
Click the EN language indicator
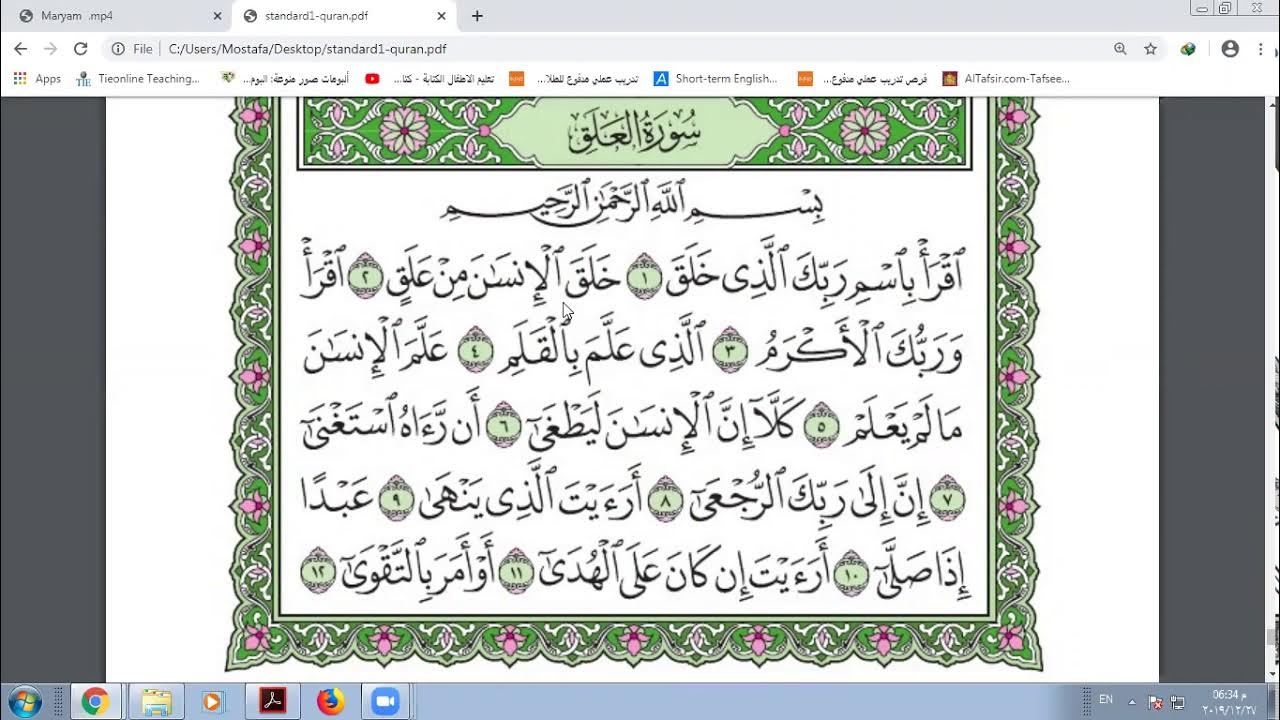point(1106,699)
